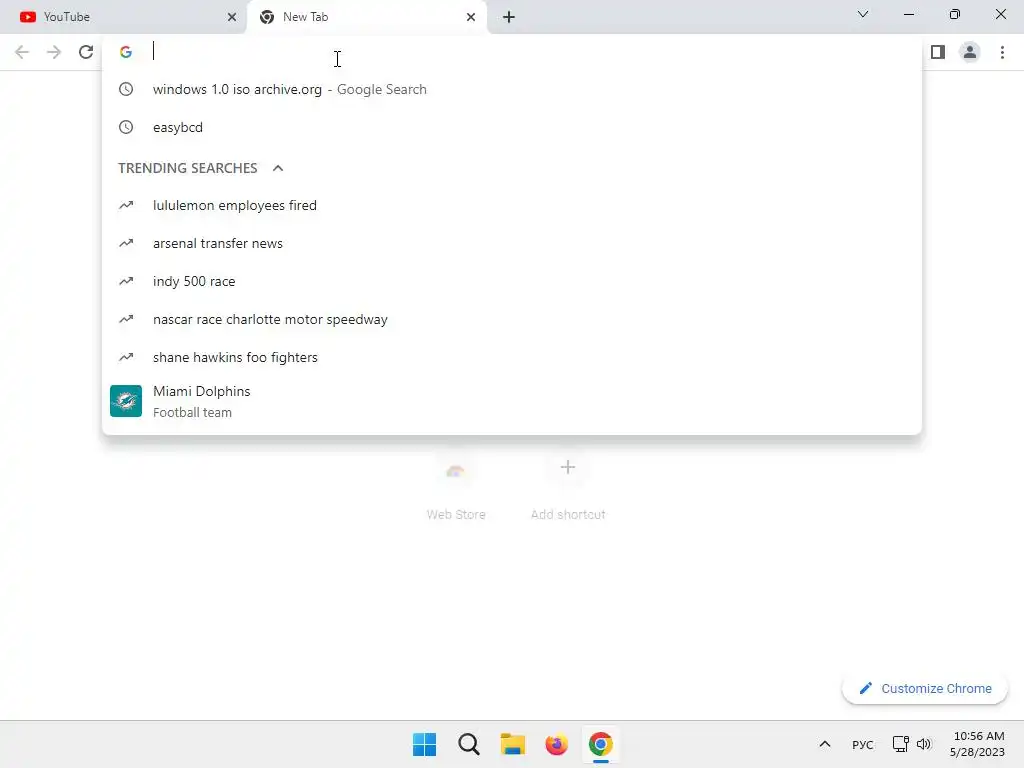This screenshot has height=768, width=1024.
Task: Open the Windows Start menu
Action: click(x=424, y=744)
